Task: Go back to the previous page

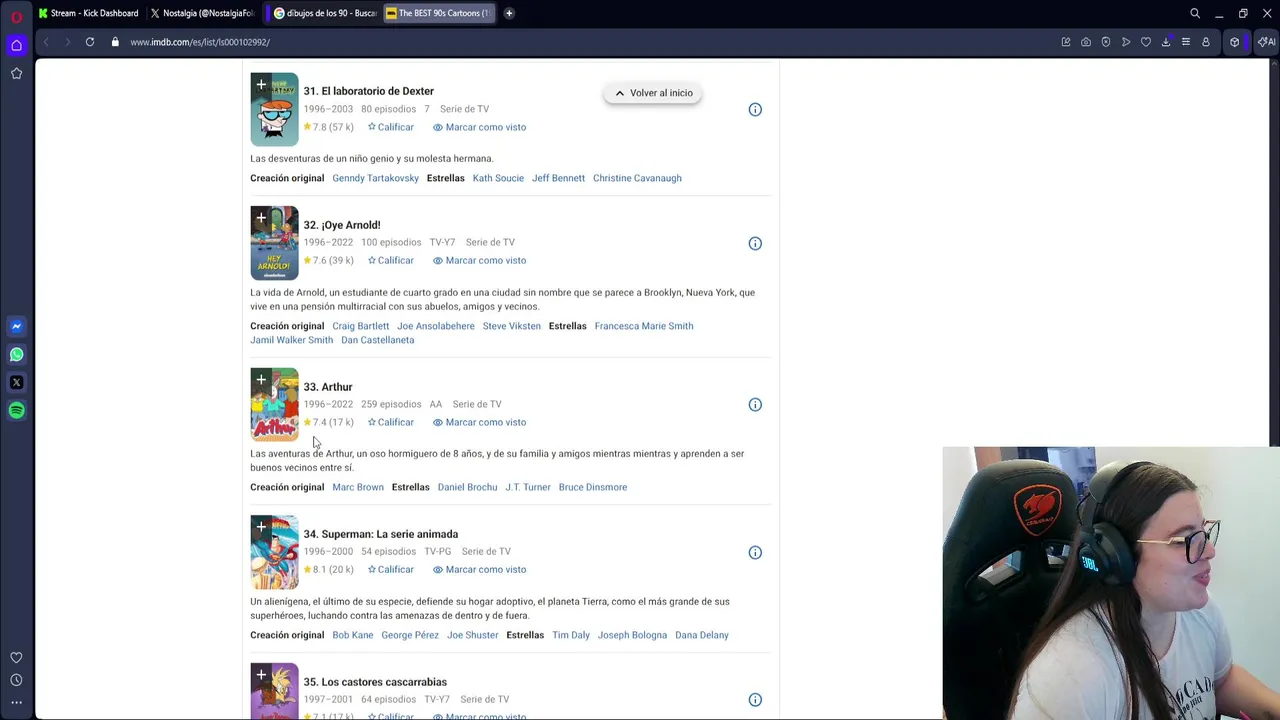Action: 46,42
